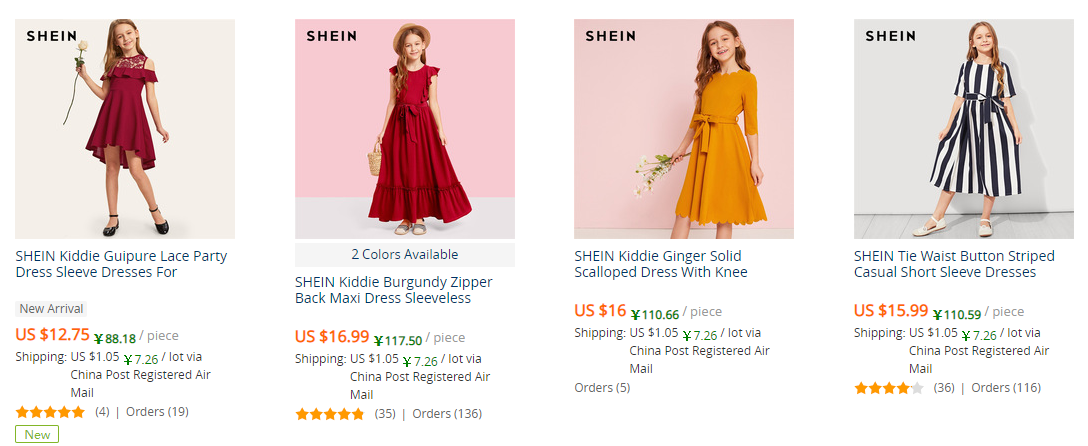1088x446 pixels.
Task: Click the SHEIN logo on the striped dress
Action: (x=890, y=36)
